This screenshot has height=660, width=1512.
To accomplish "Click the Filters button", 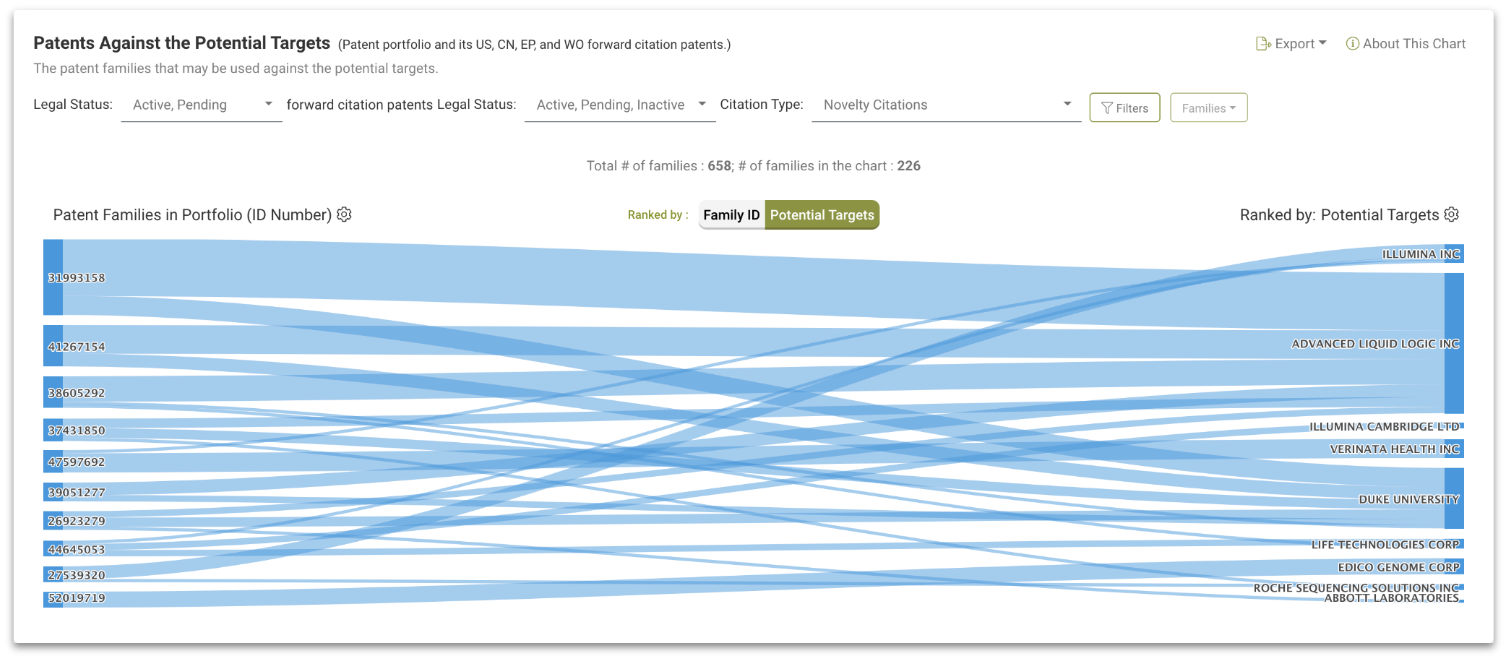I will (1125, 108).
